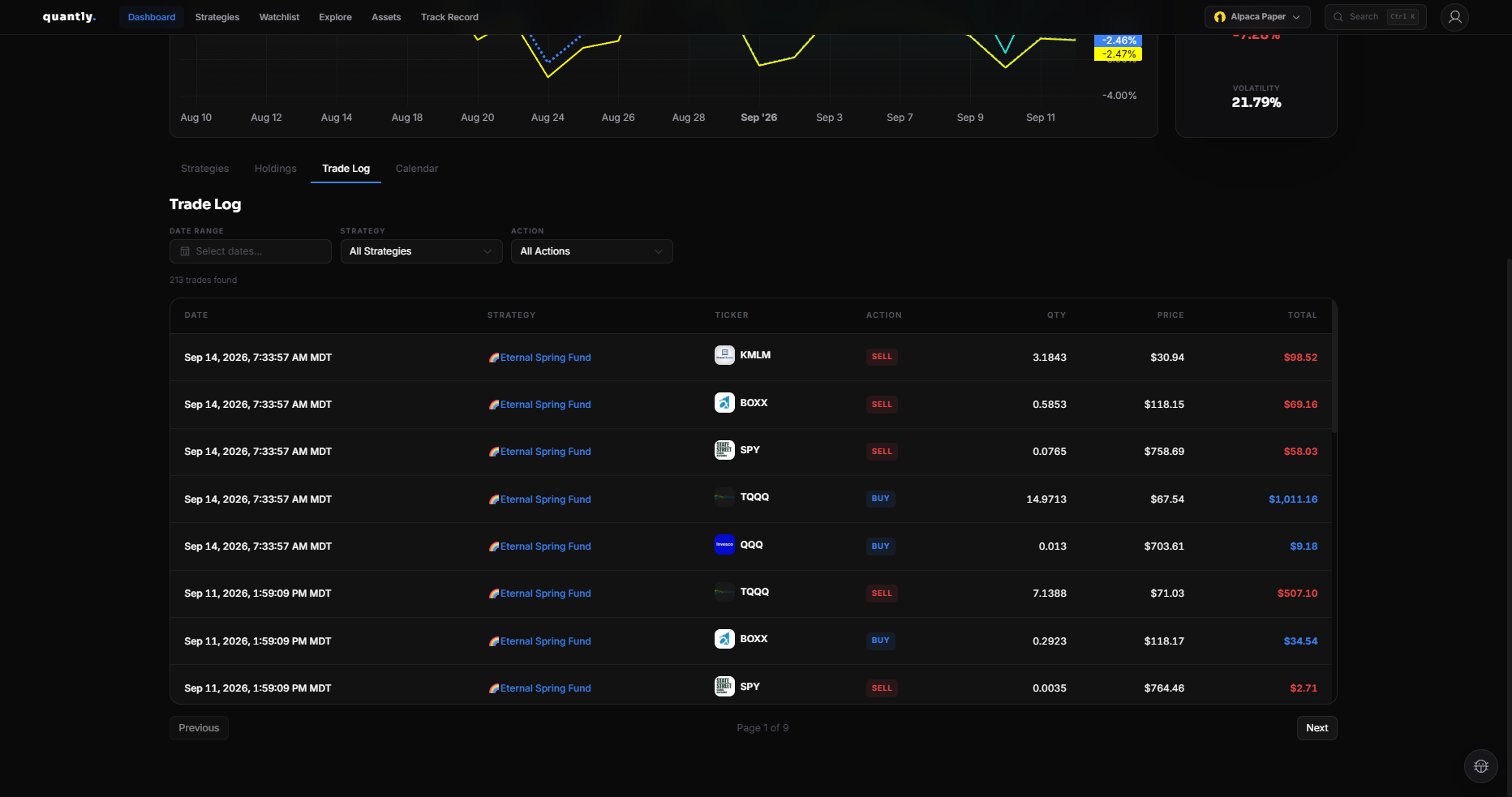This screenshot has width=1512, height=797.
Task: Click the SPY logo in the $2.71 row
Action: click(x=724, y=686)
